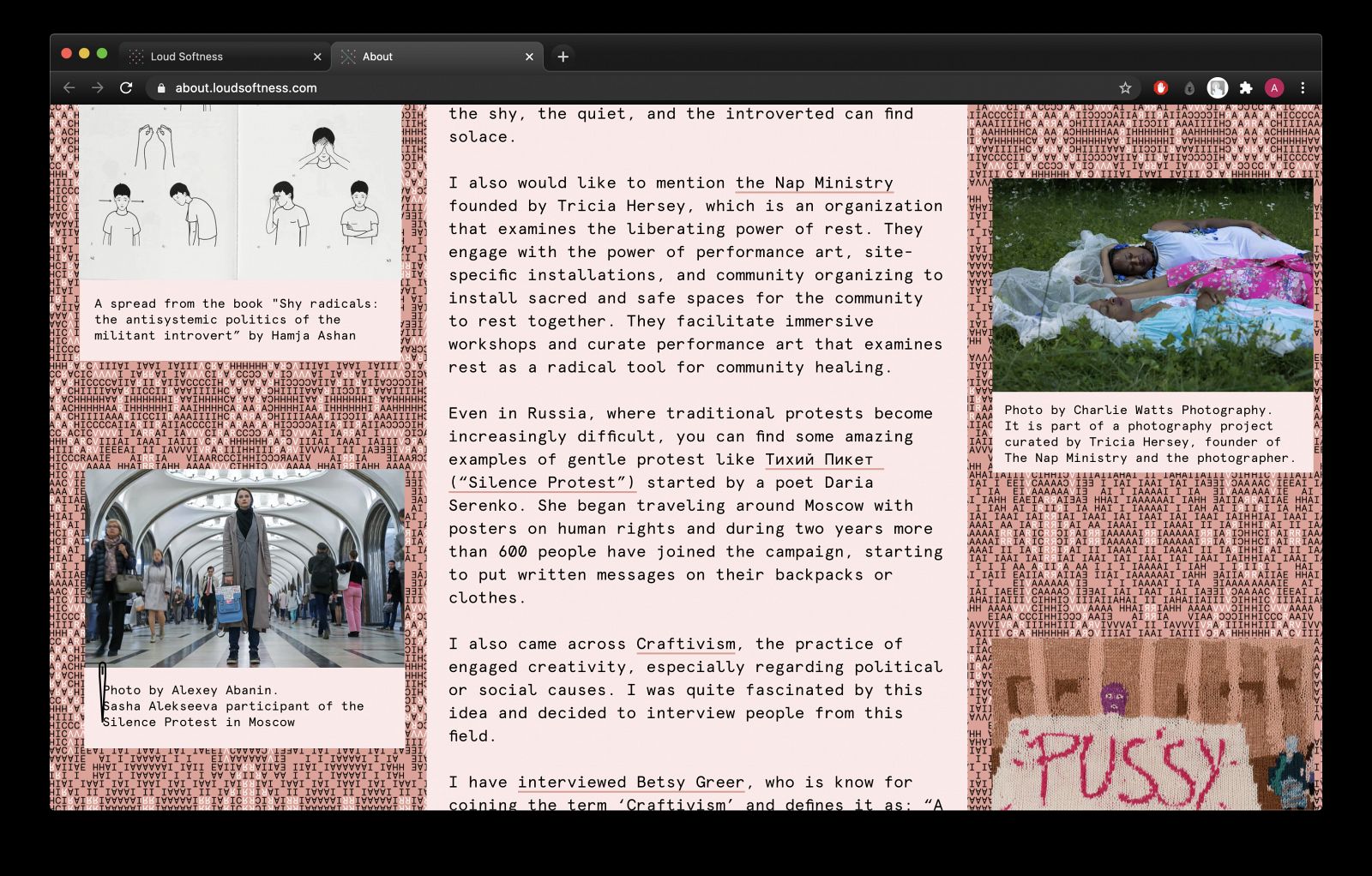
Task: Open the Chrome profile avatar 'A'
Action: point(1274,87)
